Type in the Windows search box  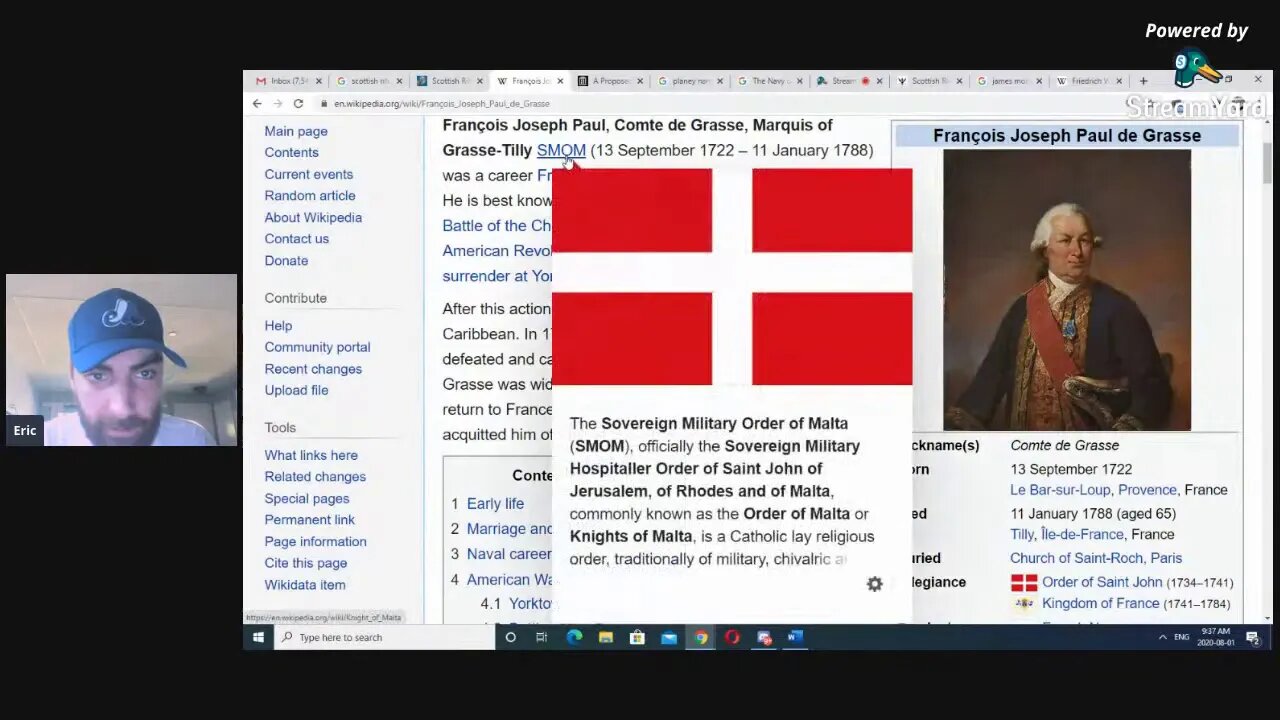pos(385,637)
